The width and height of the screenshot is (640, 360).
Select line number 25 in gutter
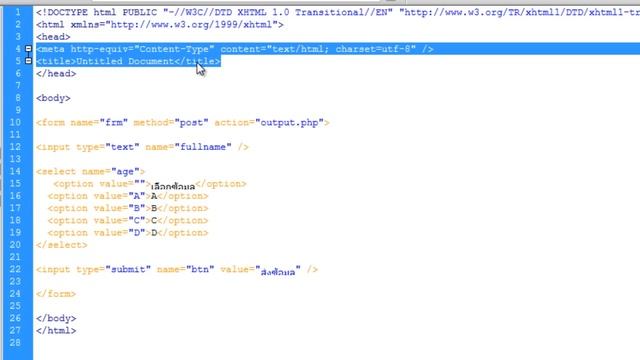point(15,306)
